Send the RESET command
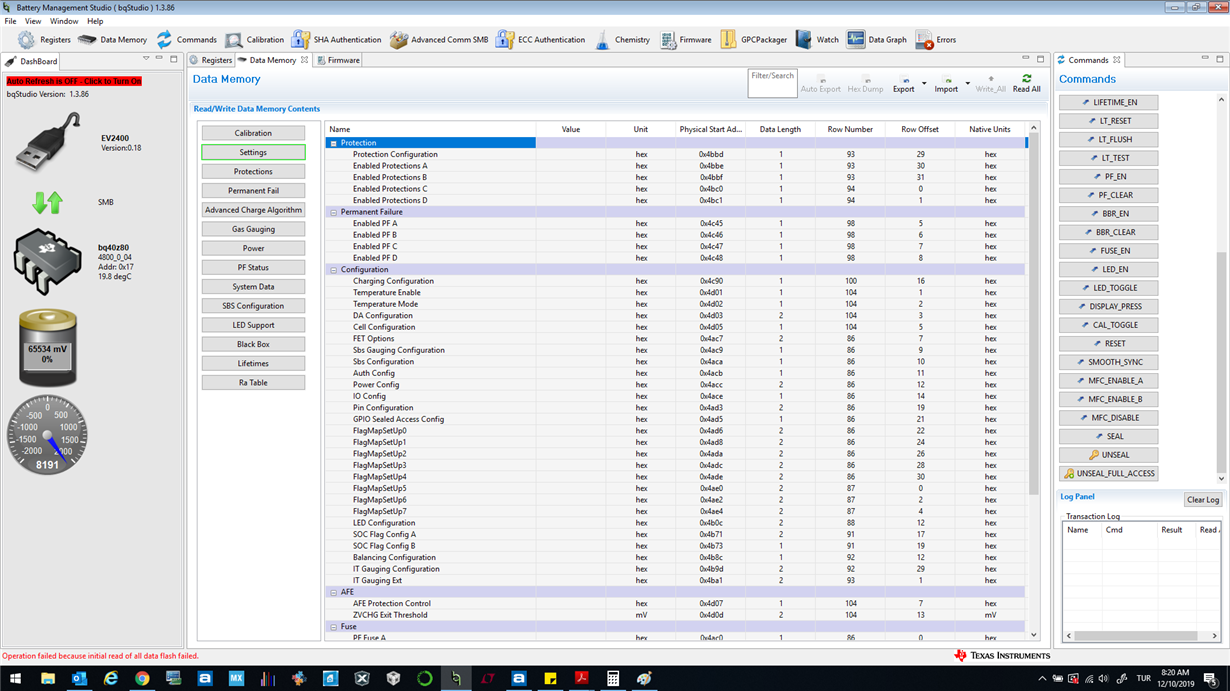 coord(1109,343)
